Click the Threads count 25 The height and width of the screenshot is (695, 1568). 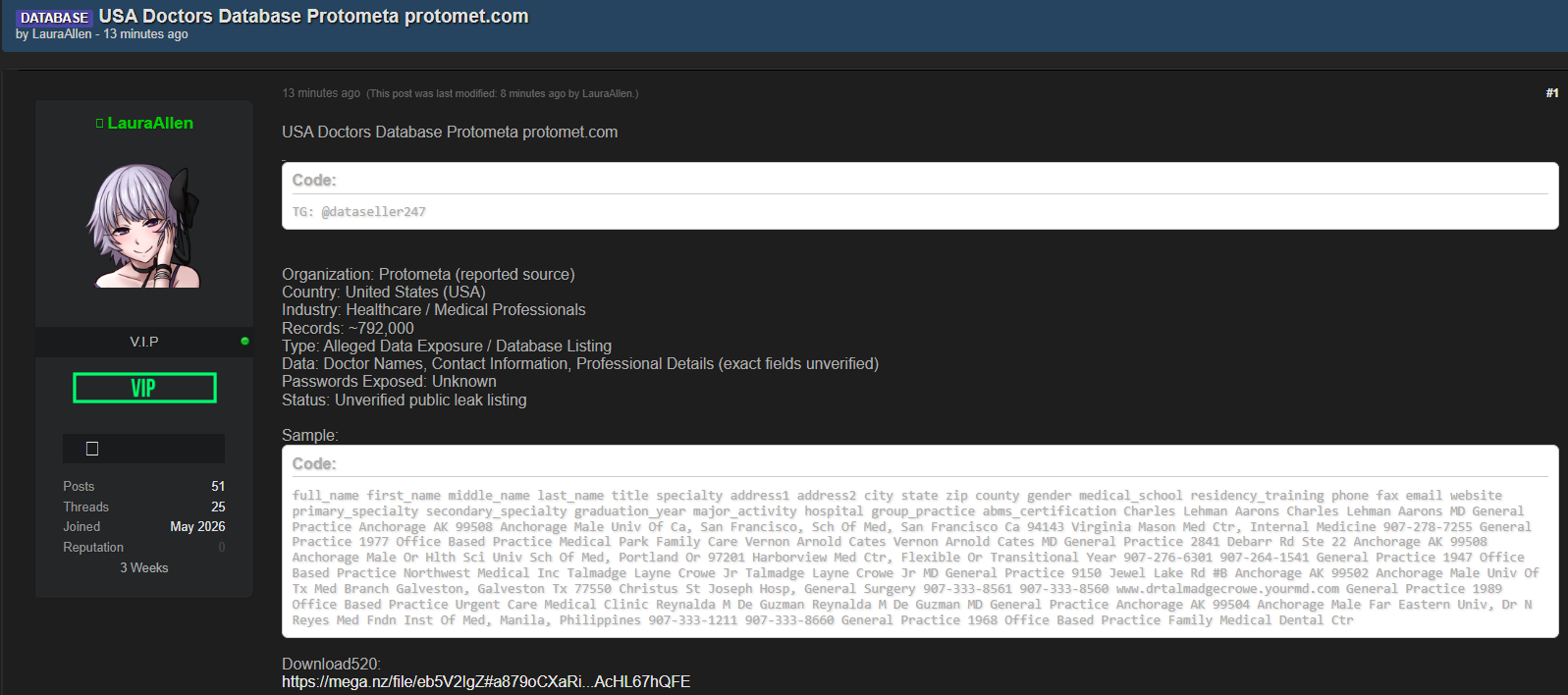click(x=218, y=507)
